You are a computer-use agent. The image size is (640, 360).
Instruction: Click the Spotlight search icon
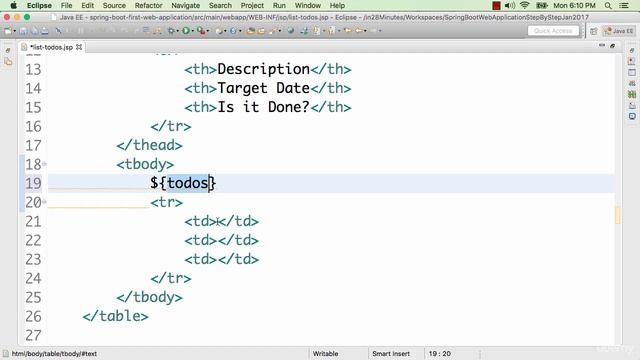click(x=608, y=5)
